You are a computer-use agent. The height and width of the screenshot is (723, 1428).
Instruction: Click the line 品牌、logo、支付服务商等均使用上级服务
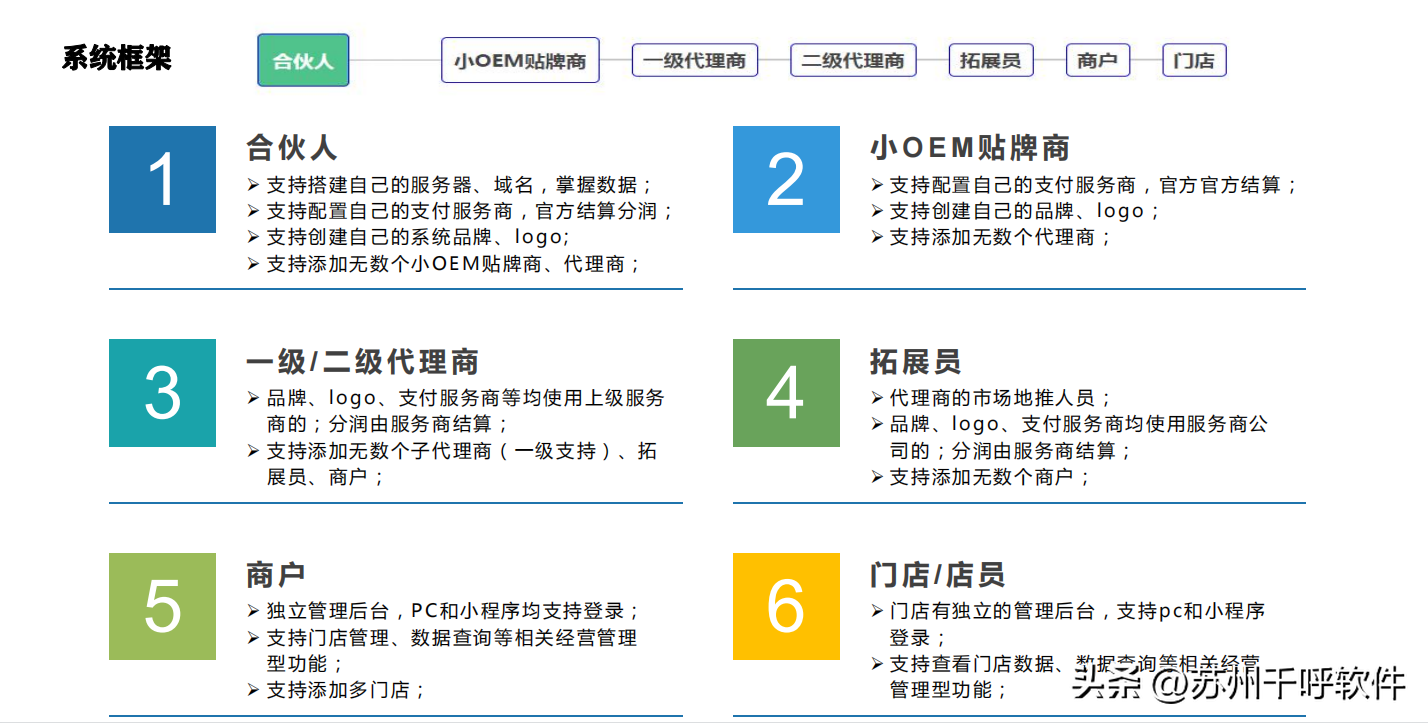456,398
